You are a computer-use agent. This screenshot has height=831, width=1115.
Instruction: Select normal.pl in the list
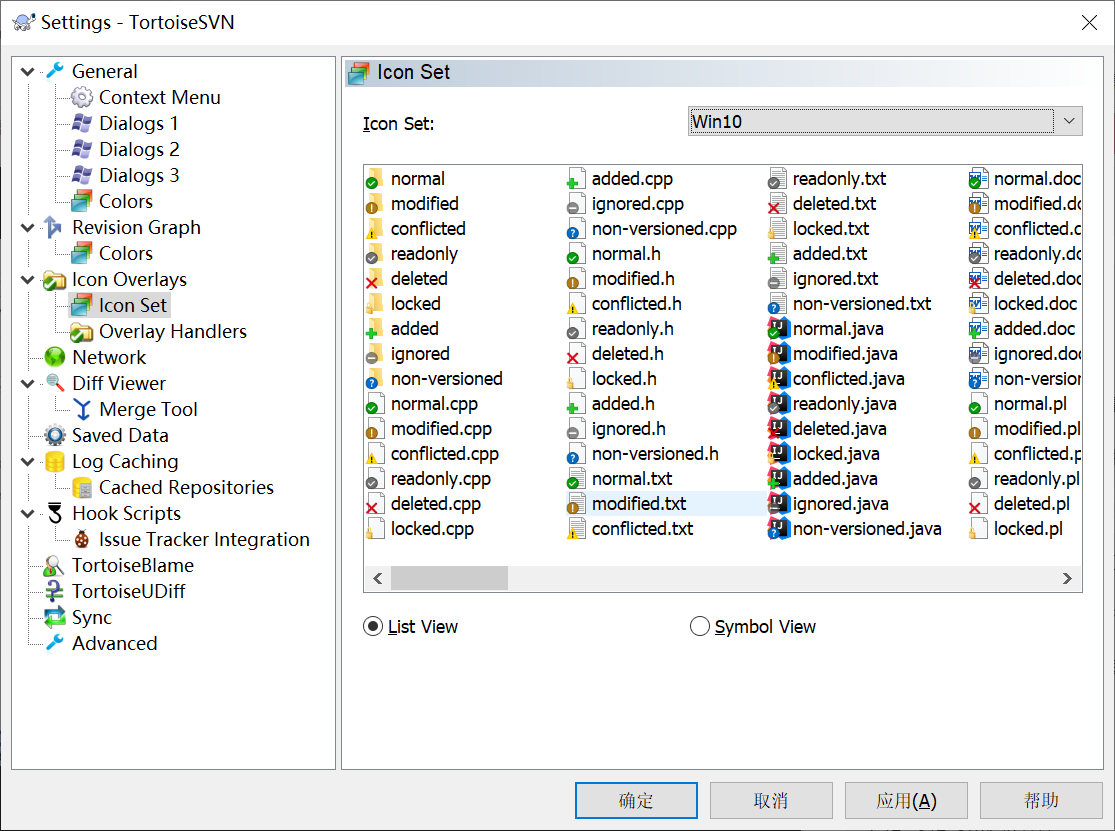[x=1030, y=404]
